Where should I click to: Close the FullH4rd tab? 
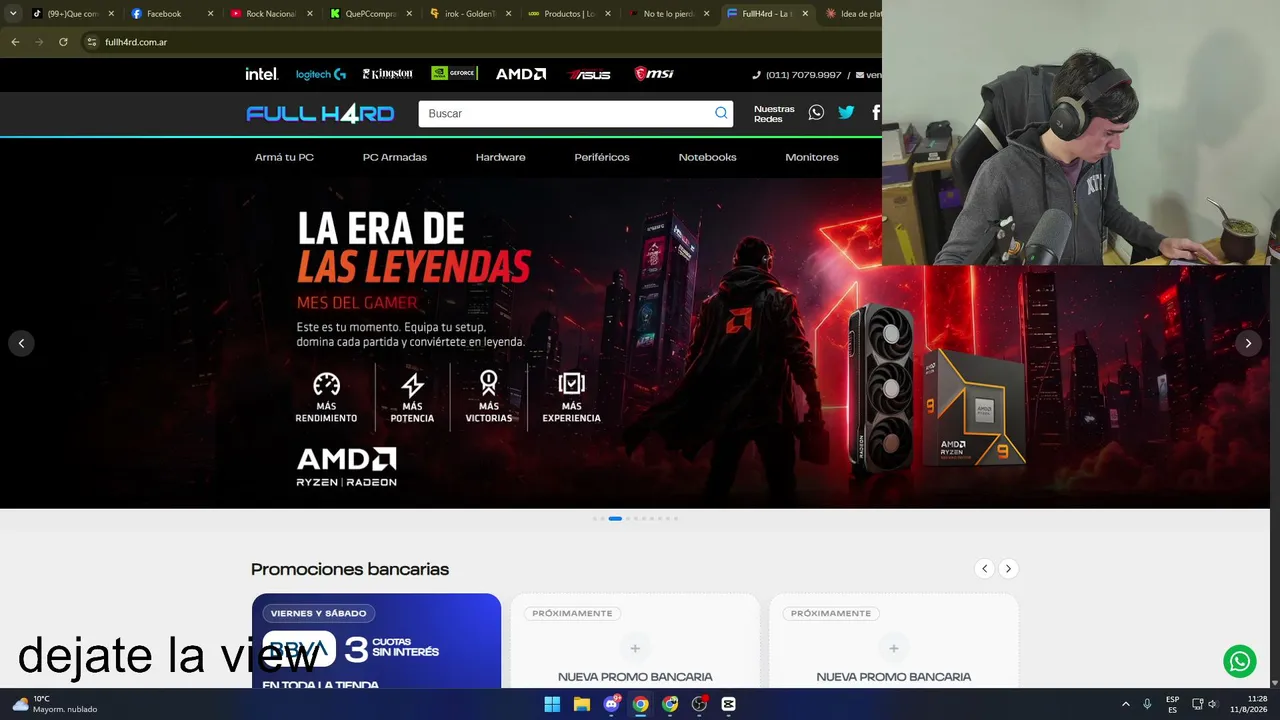[x=804, y=14]
